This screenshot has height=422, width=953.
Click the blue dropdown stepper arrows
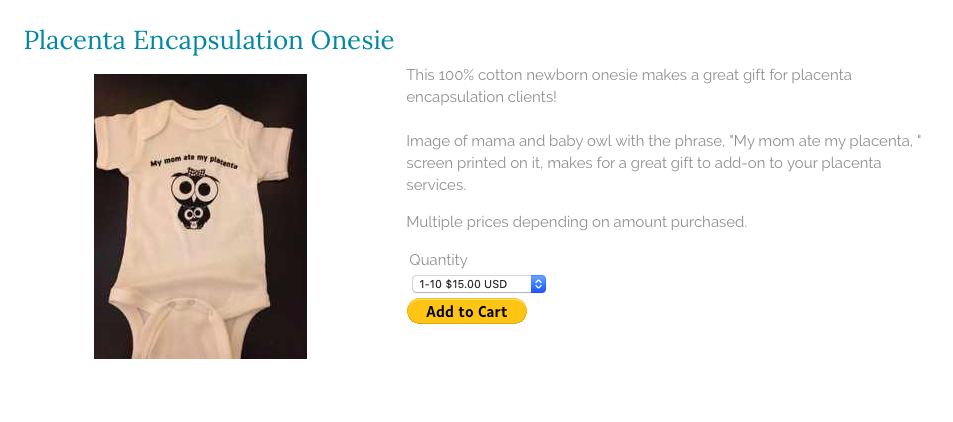[x=538, y=284]
